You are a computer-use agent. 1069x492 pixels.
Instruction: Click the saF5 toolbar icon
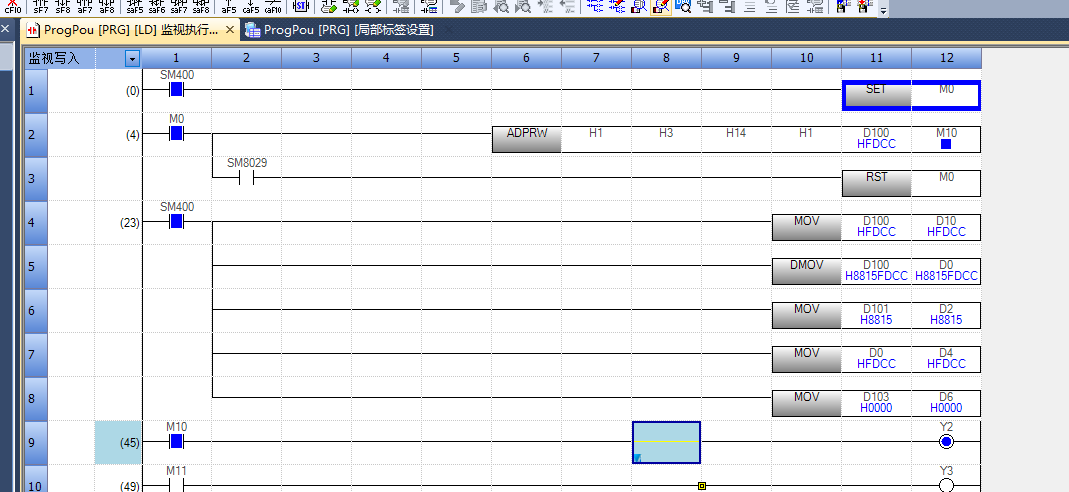coord(134,7)
